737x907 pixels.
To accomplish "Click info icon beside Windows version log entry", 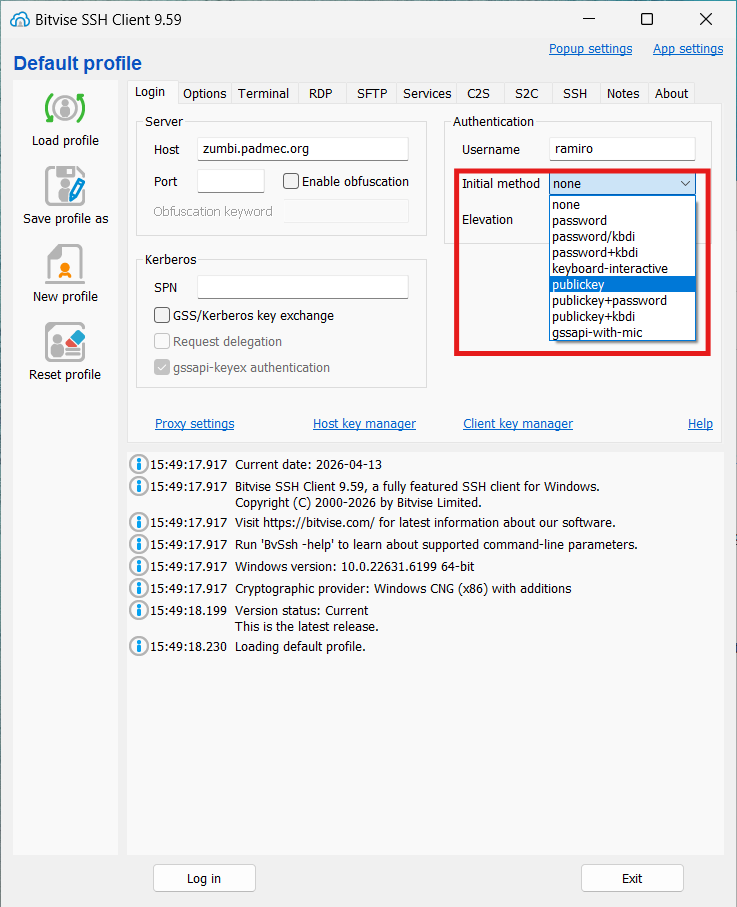I will (138, 566).
